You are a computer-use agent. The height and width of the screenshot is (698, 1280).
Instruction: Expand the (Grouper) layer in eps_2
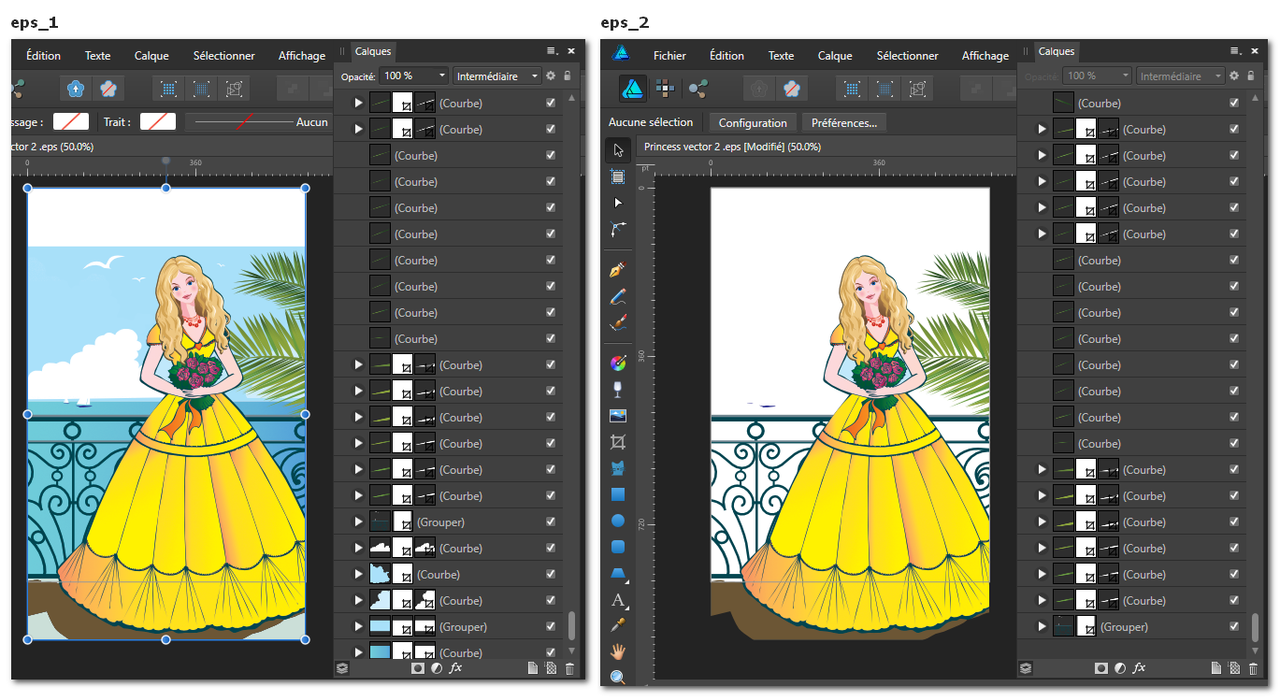coord(1042,627)
